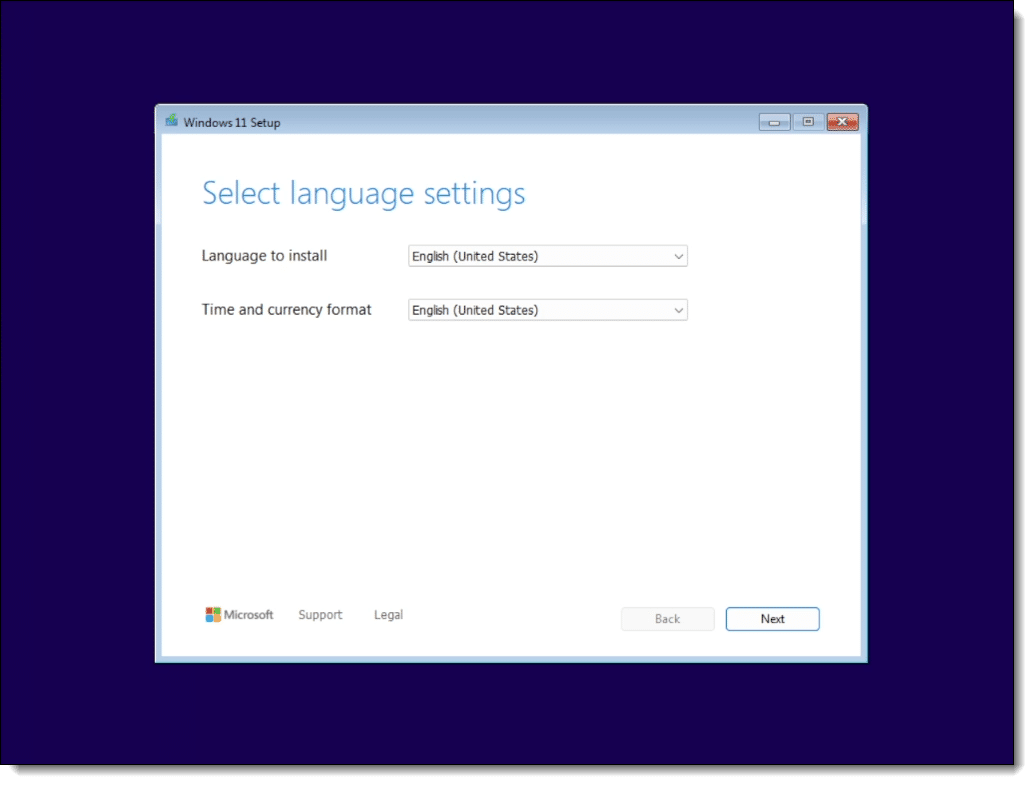Click the Windows 11 Setup title bar icon
This screenshot has width=1034, height=785.
(x=171, y=121)
